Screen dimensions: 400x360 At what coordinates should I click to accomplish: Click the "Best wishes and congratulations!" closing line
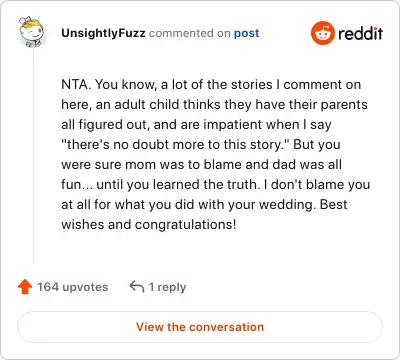[x=204, y=214]
